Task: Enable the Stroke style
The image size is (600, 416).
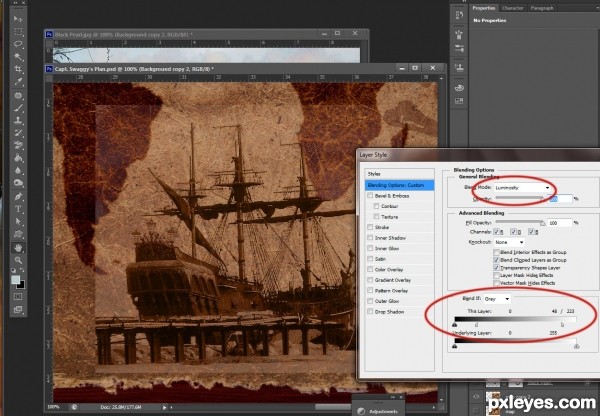Action: [370, 227]
